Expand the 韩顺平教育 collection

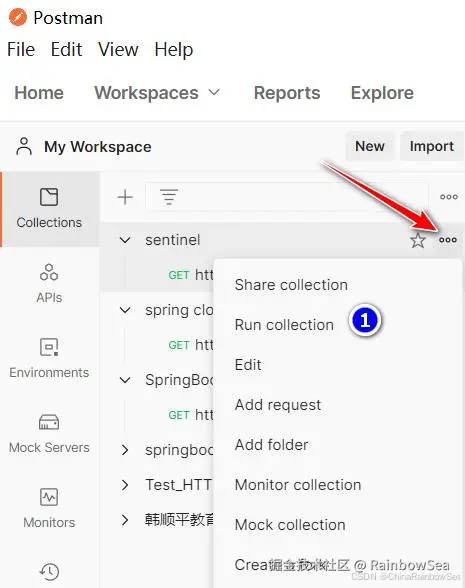(125, 520)
